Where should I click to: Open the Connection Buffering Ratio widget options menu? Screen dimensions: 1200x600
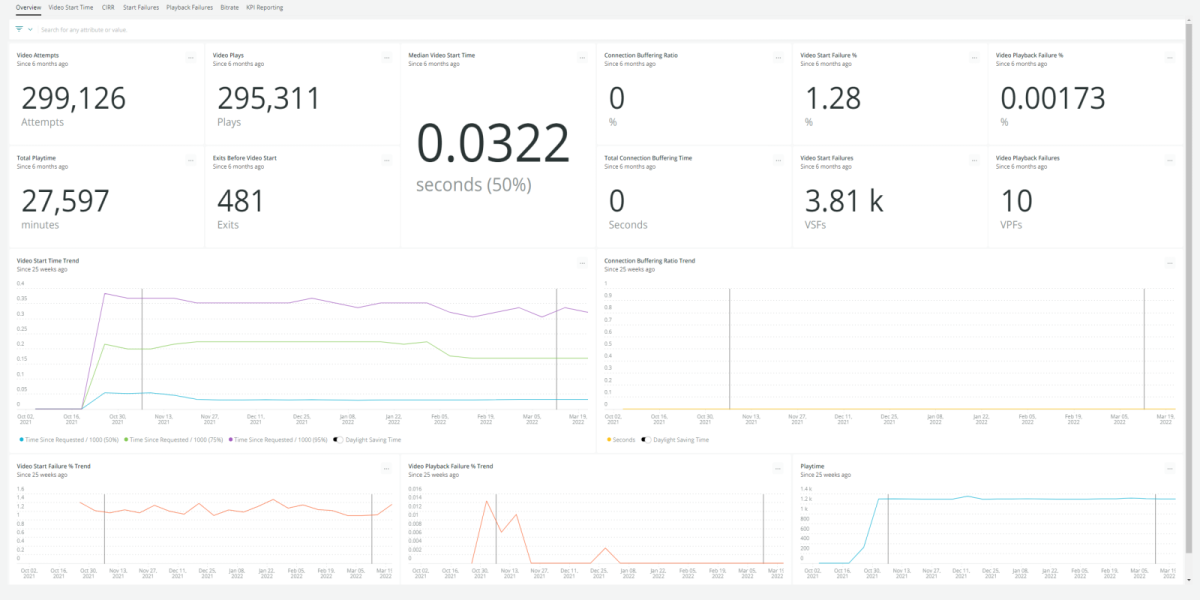pyautogui.click(x=778, y=58)
